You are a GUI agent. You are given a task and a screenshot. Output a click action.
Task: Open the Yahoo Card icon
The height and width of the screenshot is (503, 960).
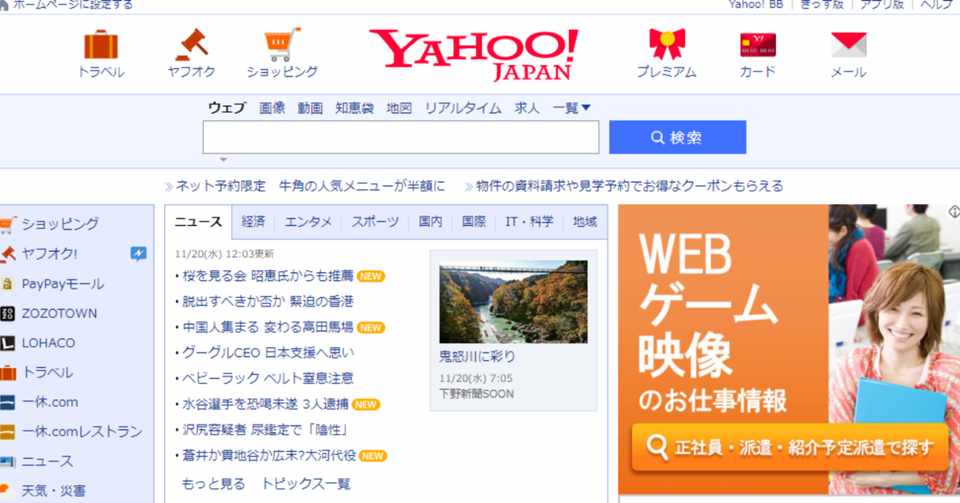[x=758, y=45]
